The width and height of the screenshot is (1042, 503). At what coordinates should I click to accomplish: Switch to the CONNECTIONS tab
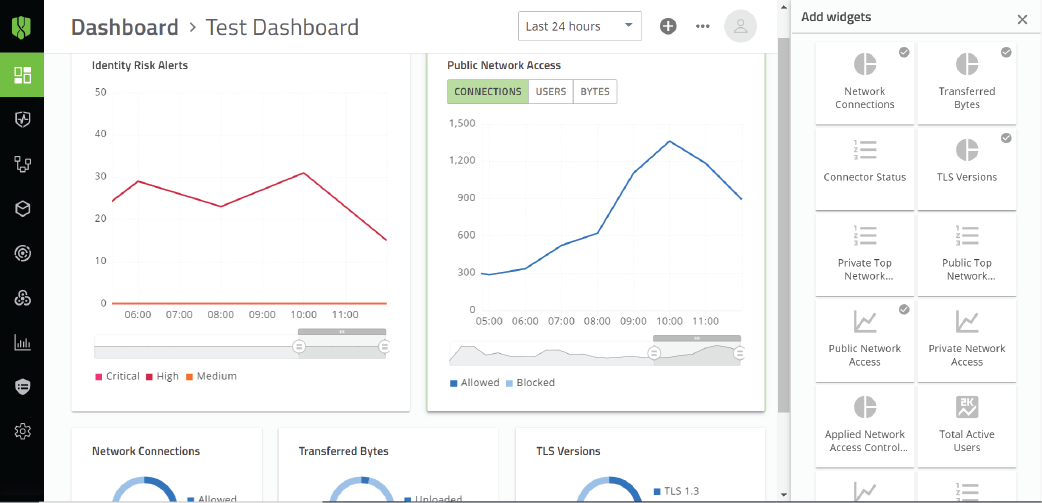tap(488, 92)
